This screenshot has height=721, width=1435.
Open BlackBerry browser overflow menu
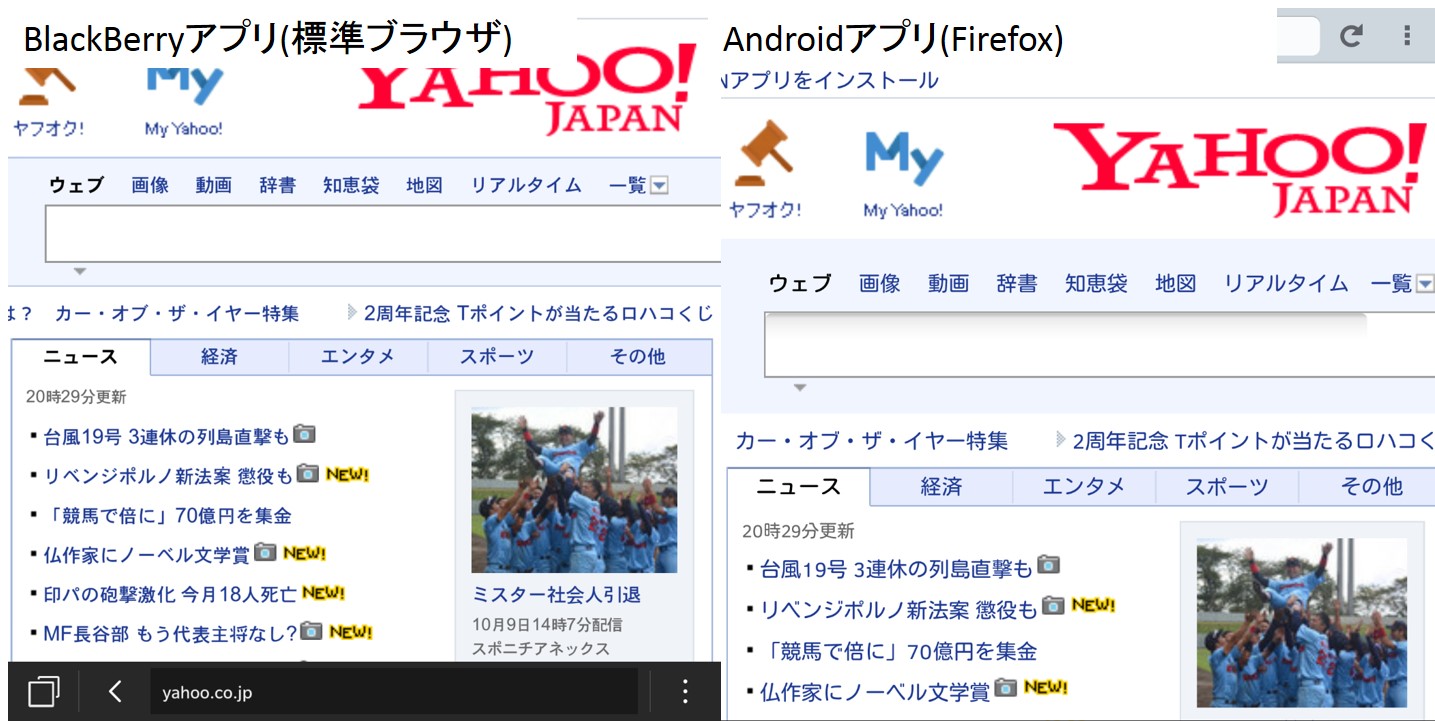pyautogui.click(x=685, y=691)
